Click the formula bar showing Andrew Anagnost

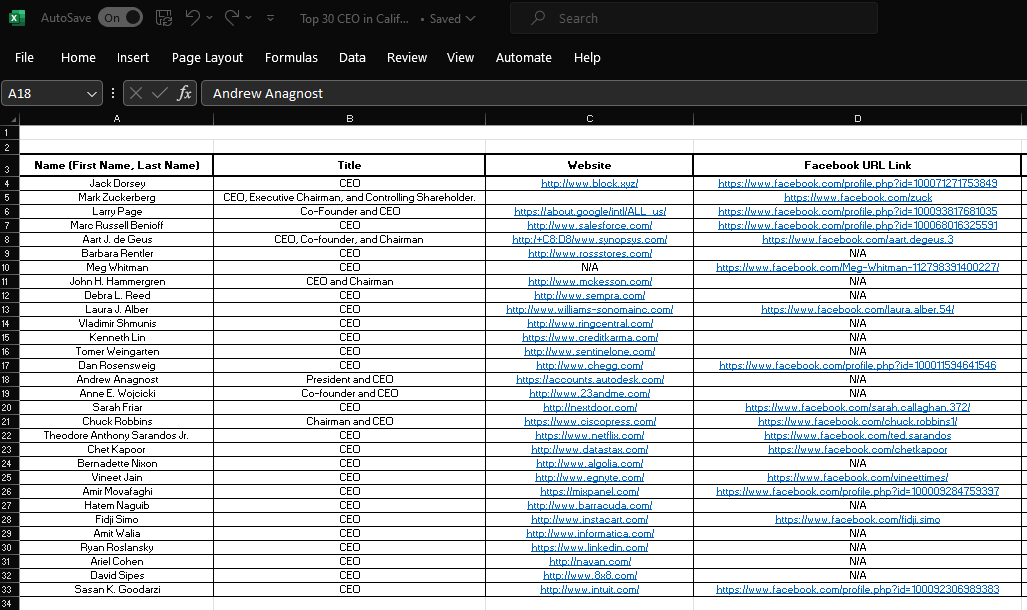tap(614, 93)
